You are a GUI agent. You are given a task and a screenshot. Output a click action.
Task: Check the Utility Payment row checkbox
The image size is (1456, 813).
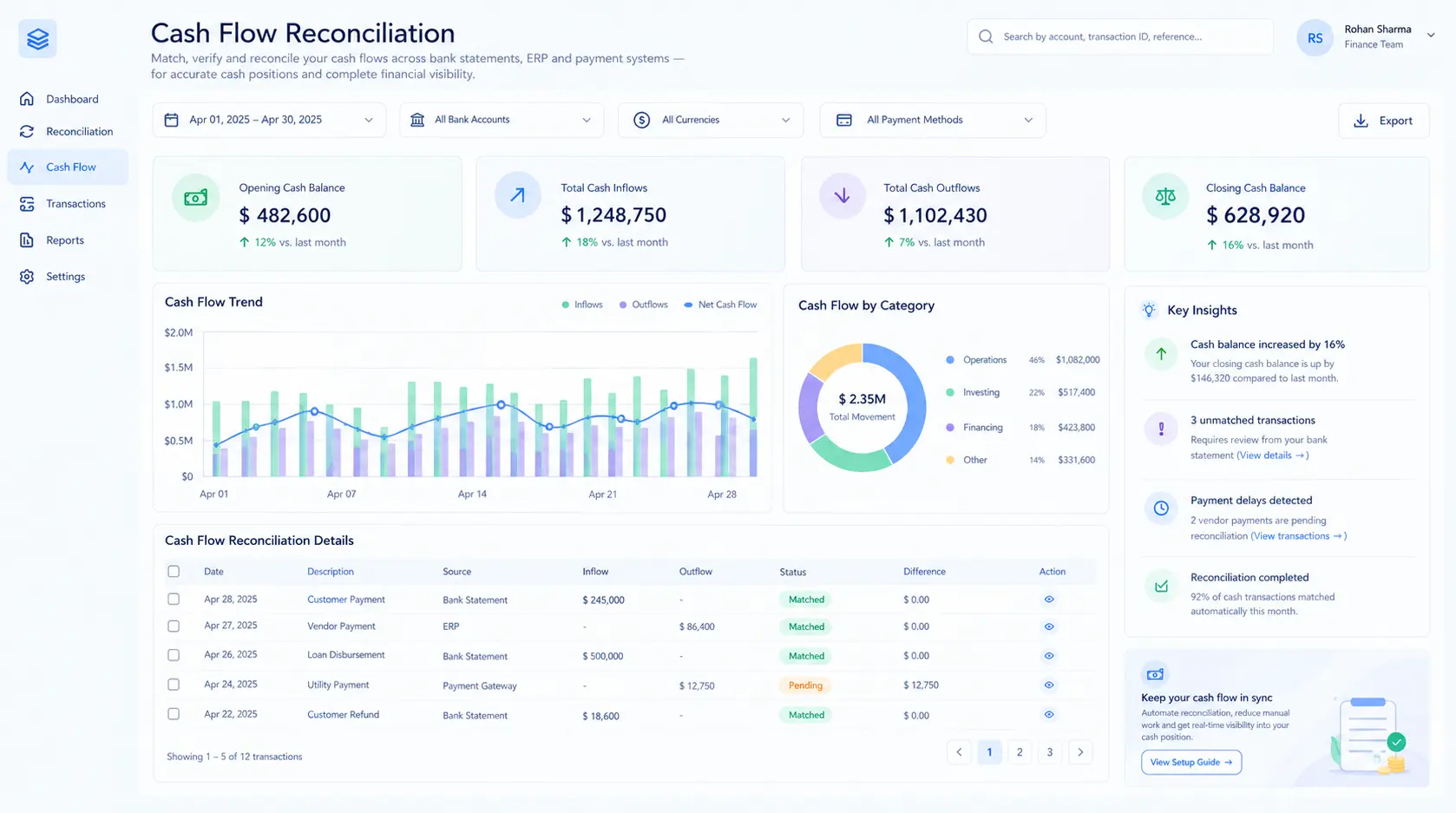click(x=174, y=685)
